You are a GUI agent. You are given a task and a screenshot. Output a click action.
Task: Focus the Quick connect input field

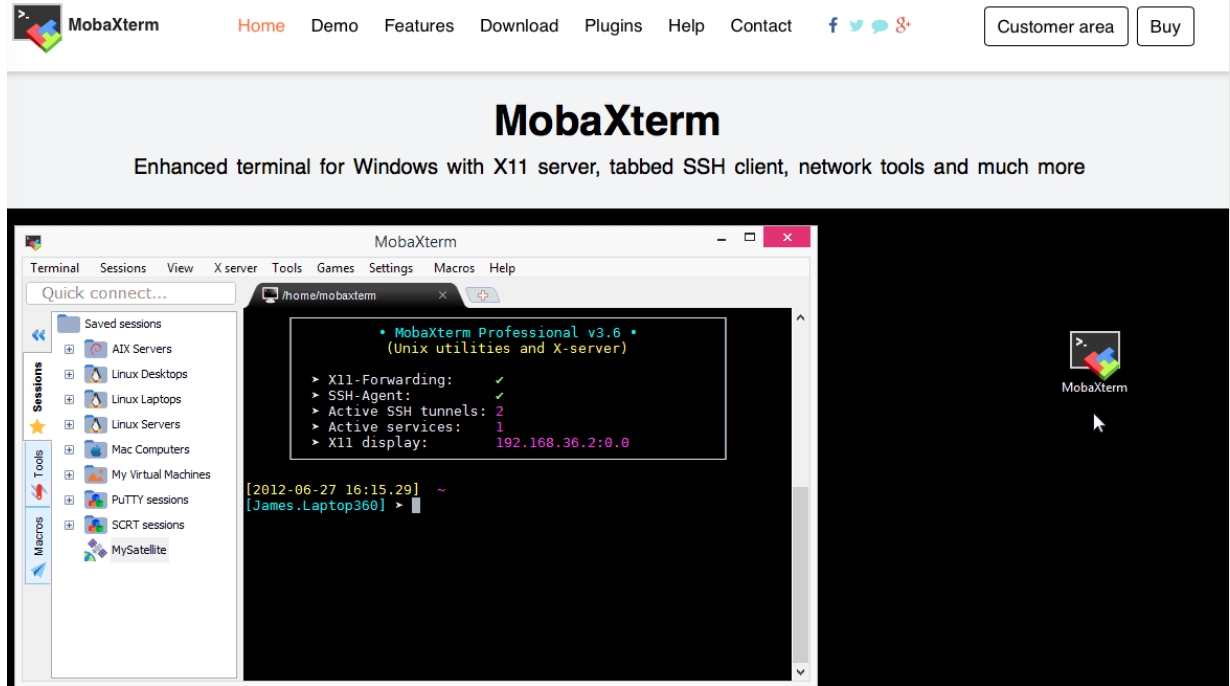point(130,293)
